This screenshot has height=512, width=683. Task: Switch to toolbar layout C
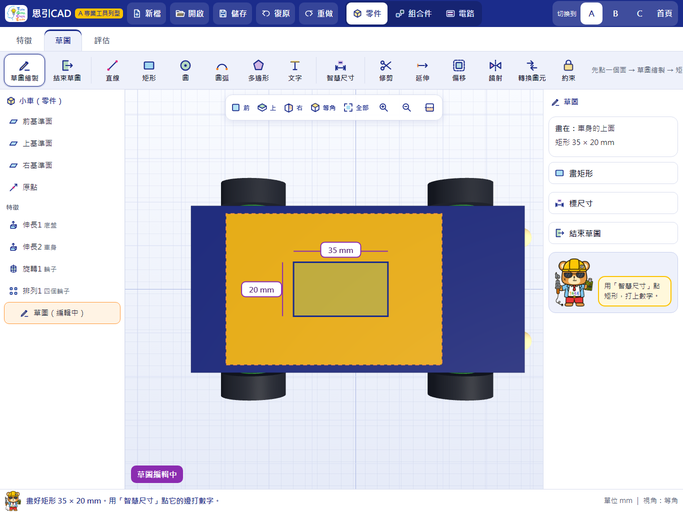pyautogui.click(x=639, y=14)
